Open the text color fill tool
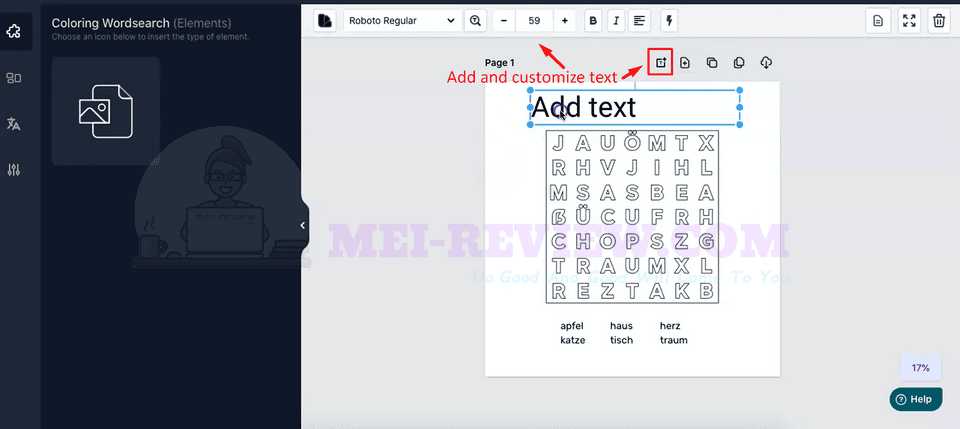960x429 pixels. tap(325, 21)
